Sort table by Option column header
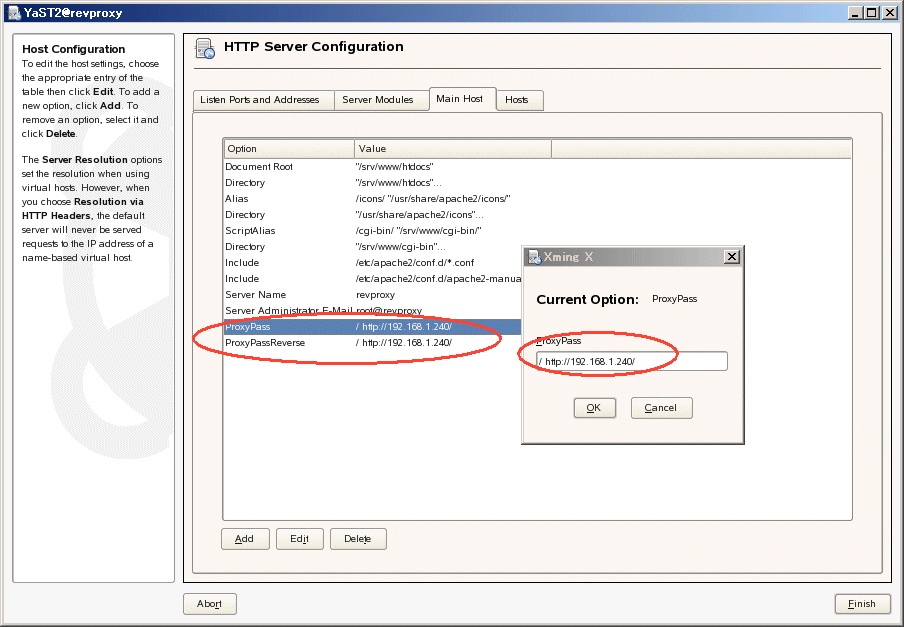Image resolution: width=904 pixels, height=627 pixels. (x=289, y=149)
